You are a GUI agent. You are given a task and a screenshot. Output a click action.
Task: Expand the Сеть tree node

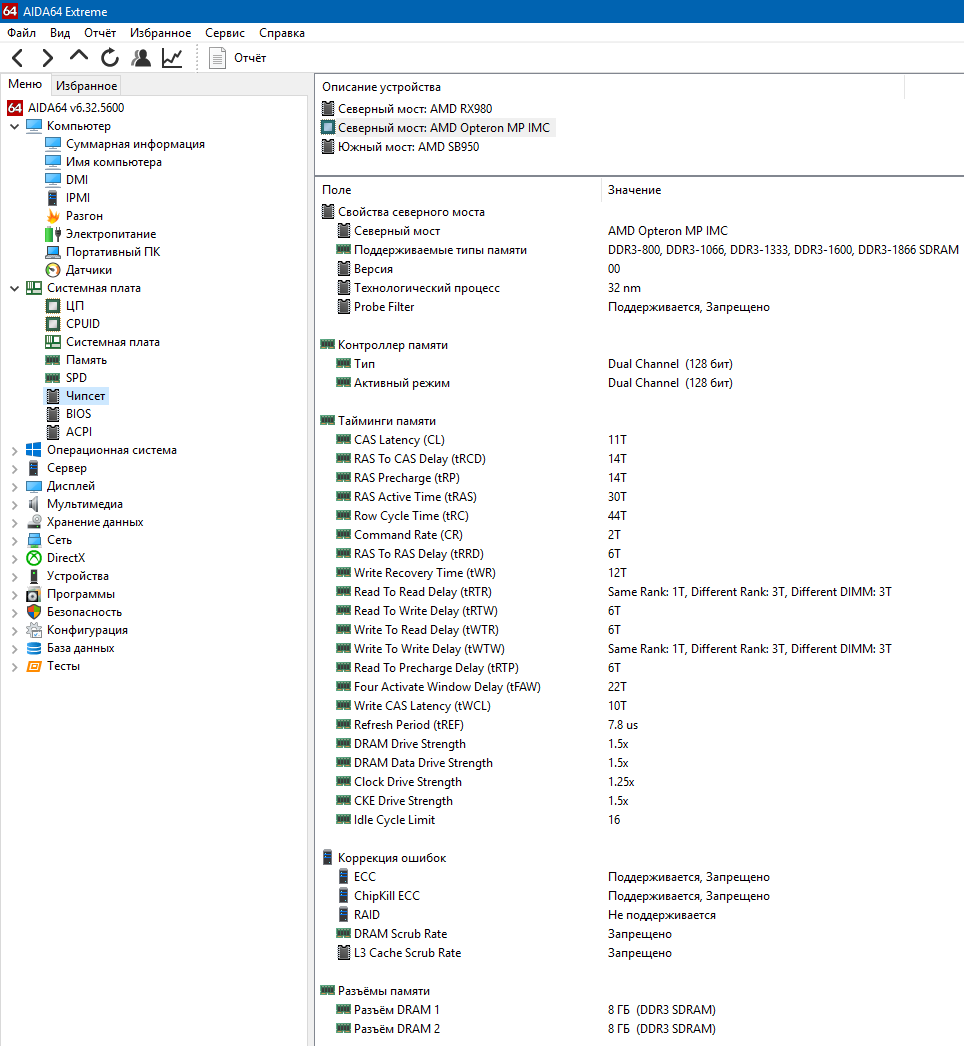point(15,540)
